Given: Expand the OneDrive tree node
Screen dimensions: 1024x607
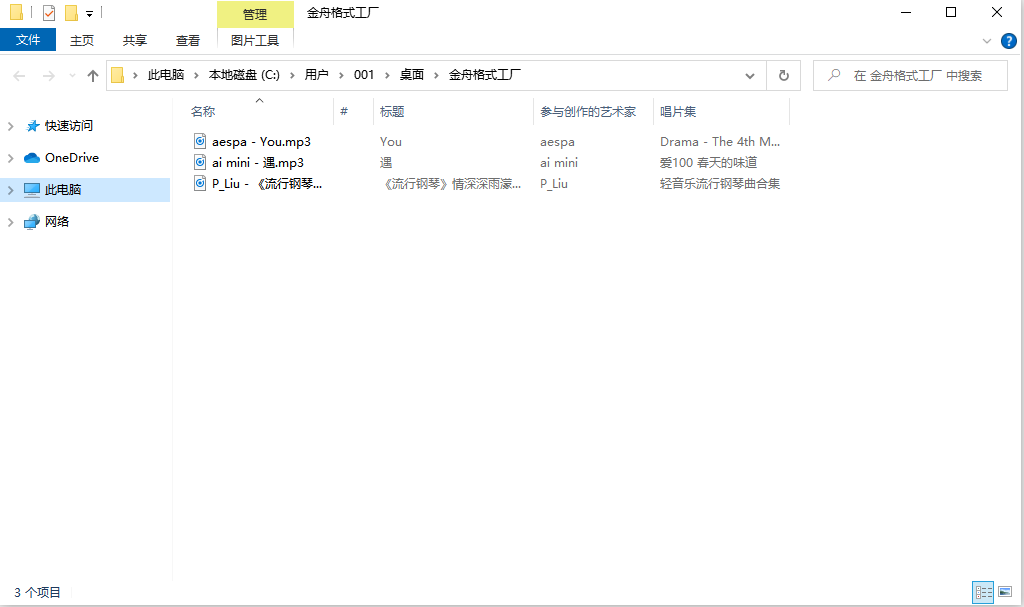Looking at the screenshot, I should [10, 158].
